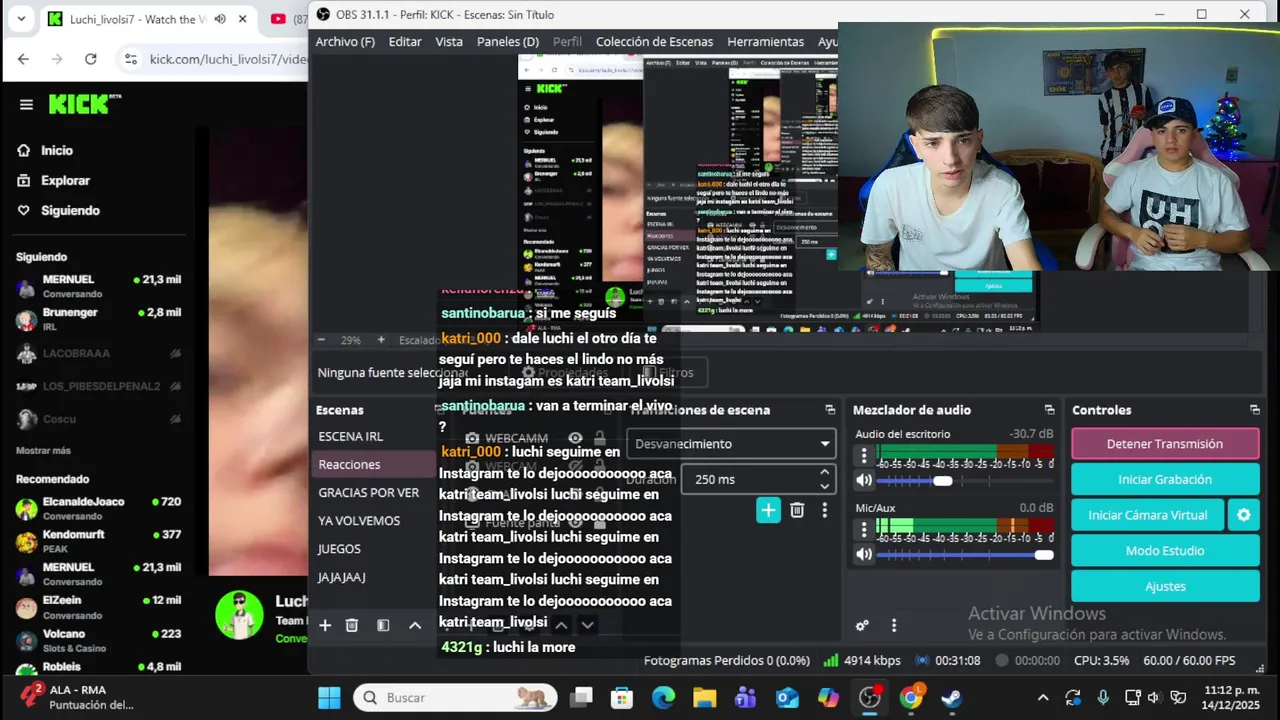Open scene filters icon in Escenas panel
Viewport: 1280px width, 720px height.
(x=383, y=625)
